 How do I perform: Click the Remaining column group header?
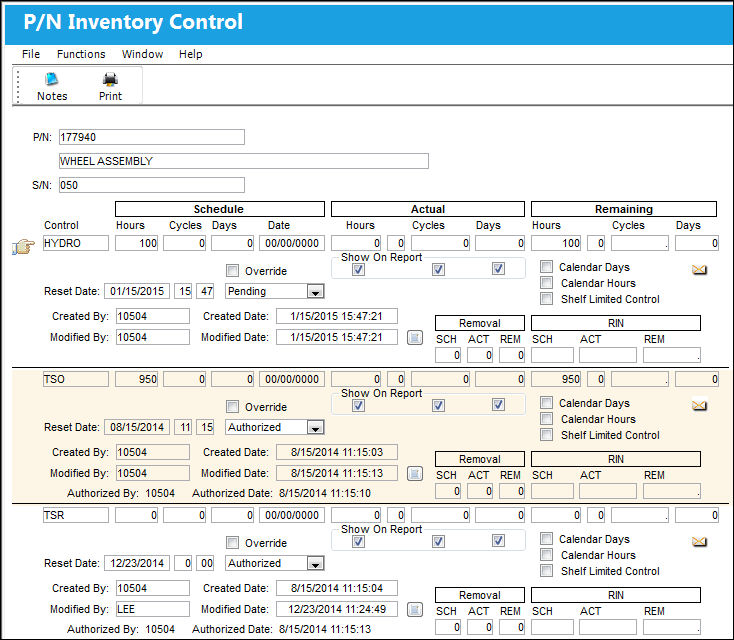[624, 209]
